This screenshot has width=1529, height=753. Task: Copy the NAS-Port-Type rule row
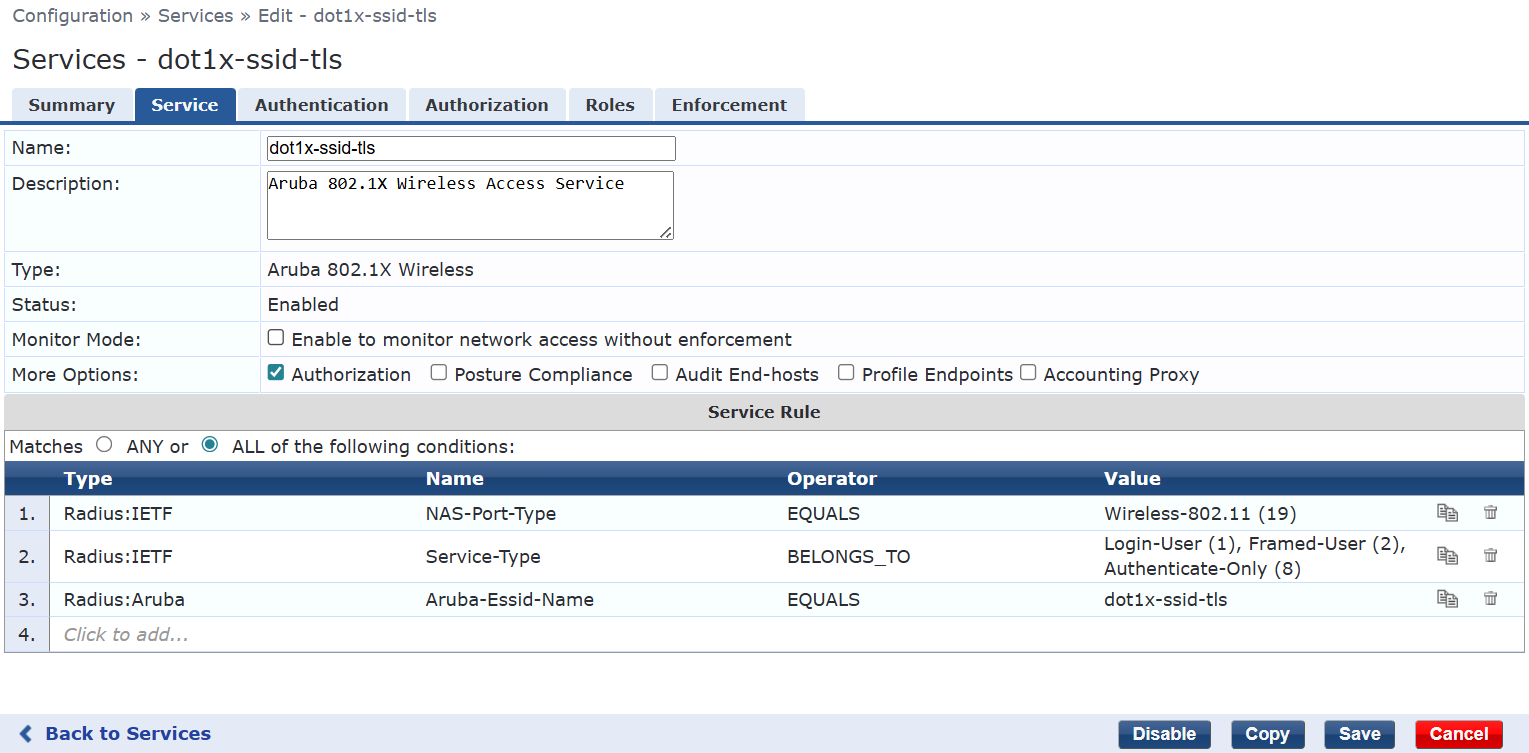coord(1447,513)
